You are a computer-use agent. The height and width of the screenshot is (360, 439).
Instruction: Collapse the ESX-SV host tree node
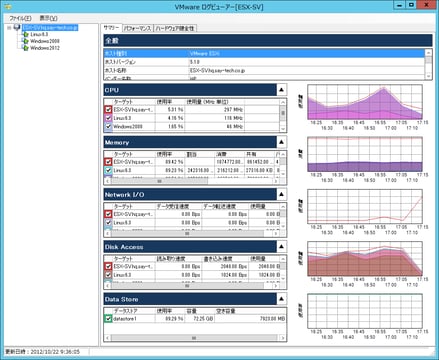[x=9, y=28]
